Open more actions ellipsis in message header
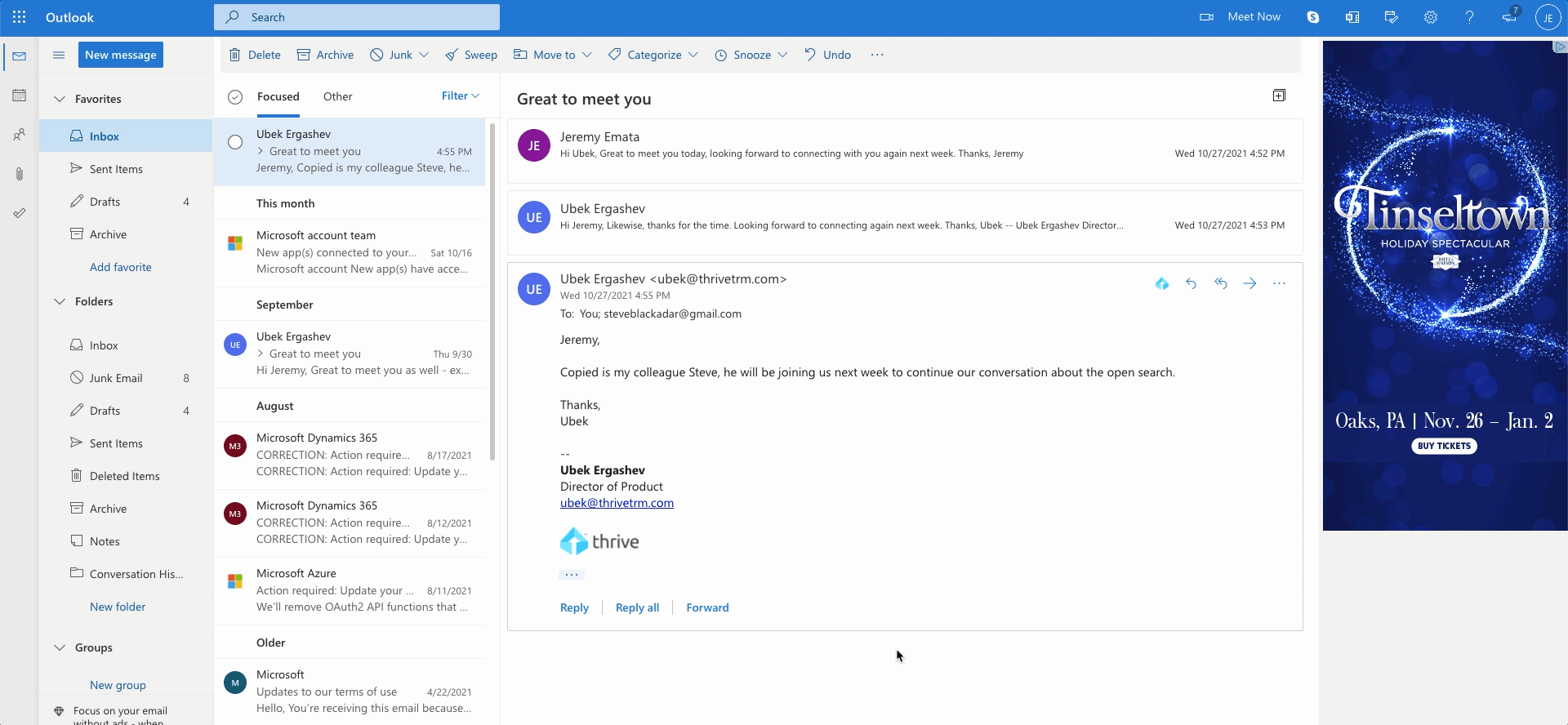Screen dimensions: 1568x725 (1280, 283)
